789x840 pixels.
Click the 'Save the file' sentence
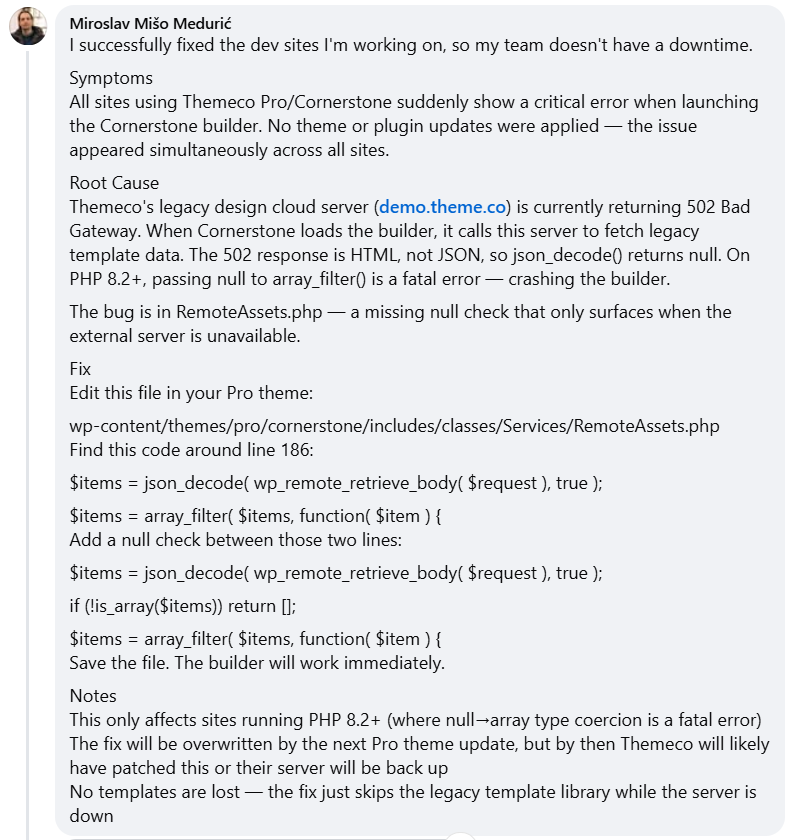pos(257,663)
